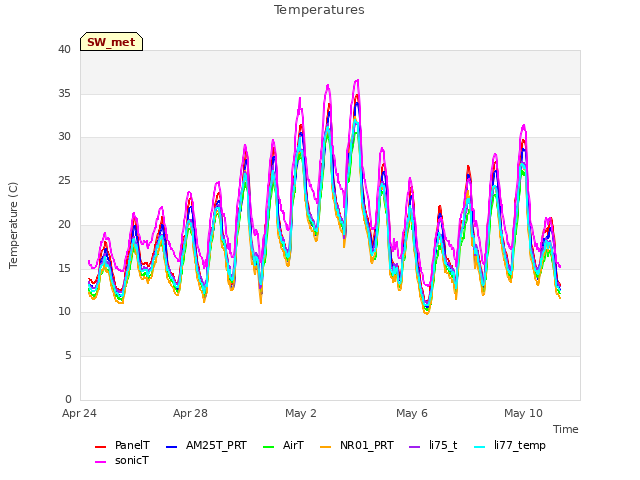Click the 20 y-axis tick label
This screenshot has width=640, height=480.
[64, 224]
